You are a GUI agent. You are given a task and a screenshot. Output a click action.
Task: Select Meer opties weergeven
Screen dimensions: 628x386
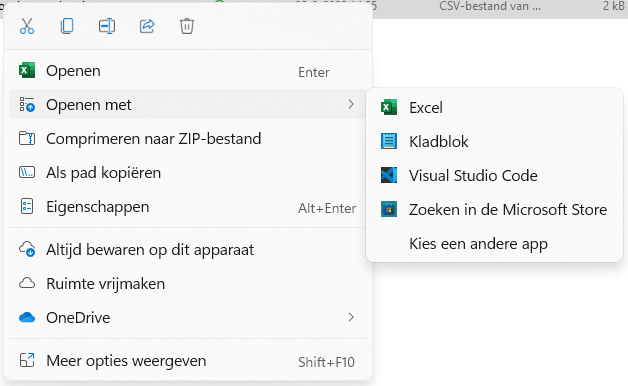(187, 361)
